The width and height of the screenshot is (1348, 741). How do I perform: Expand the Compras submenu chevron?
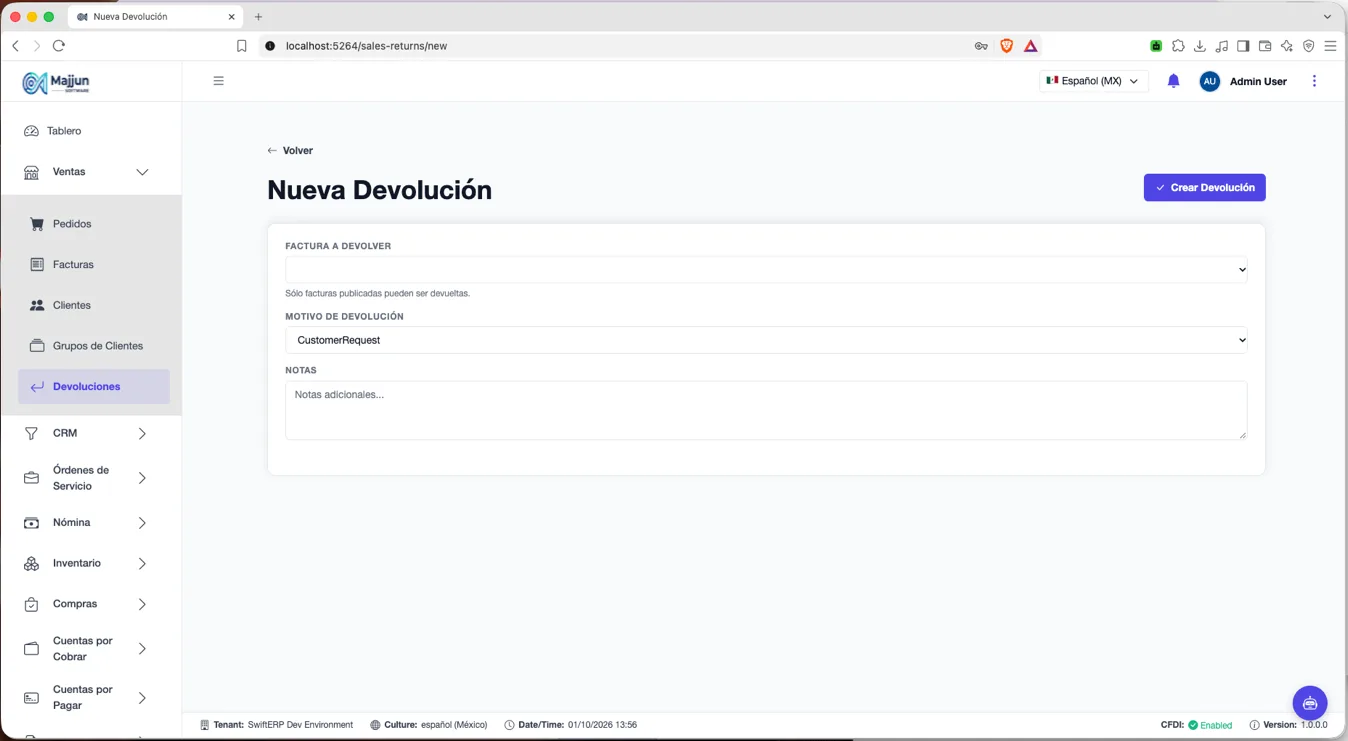pyautogui.click(x=142, y=604)
